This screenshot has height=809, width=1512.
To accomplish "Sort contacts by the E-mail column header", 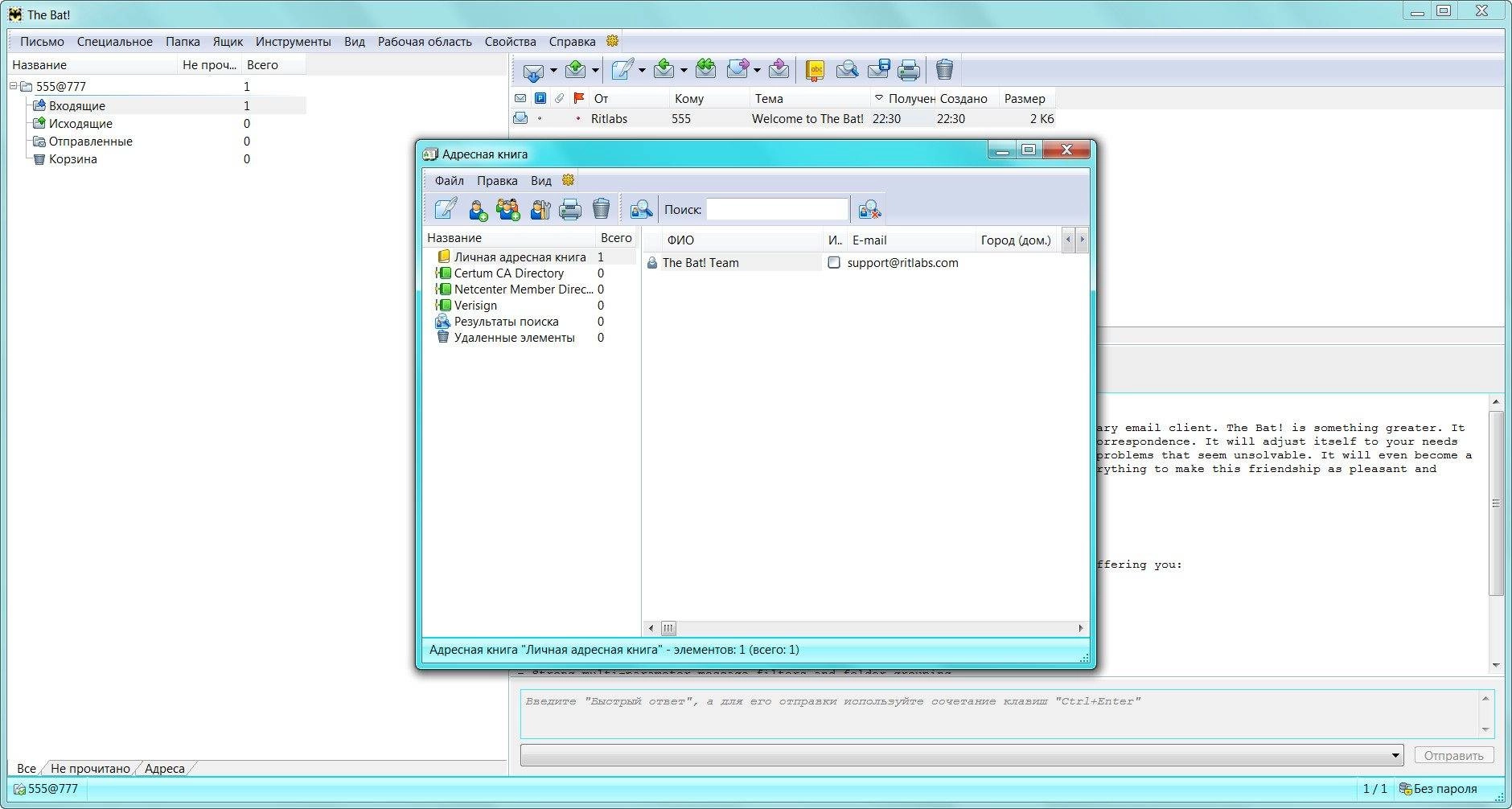I will tap(911, 240).
